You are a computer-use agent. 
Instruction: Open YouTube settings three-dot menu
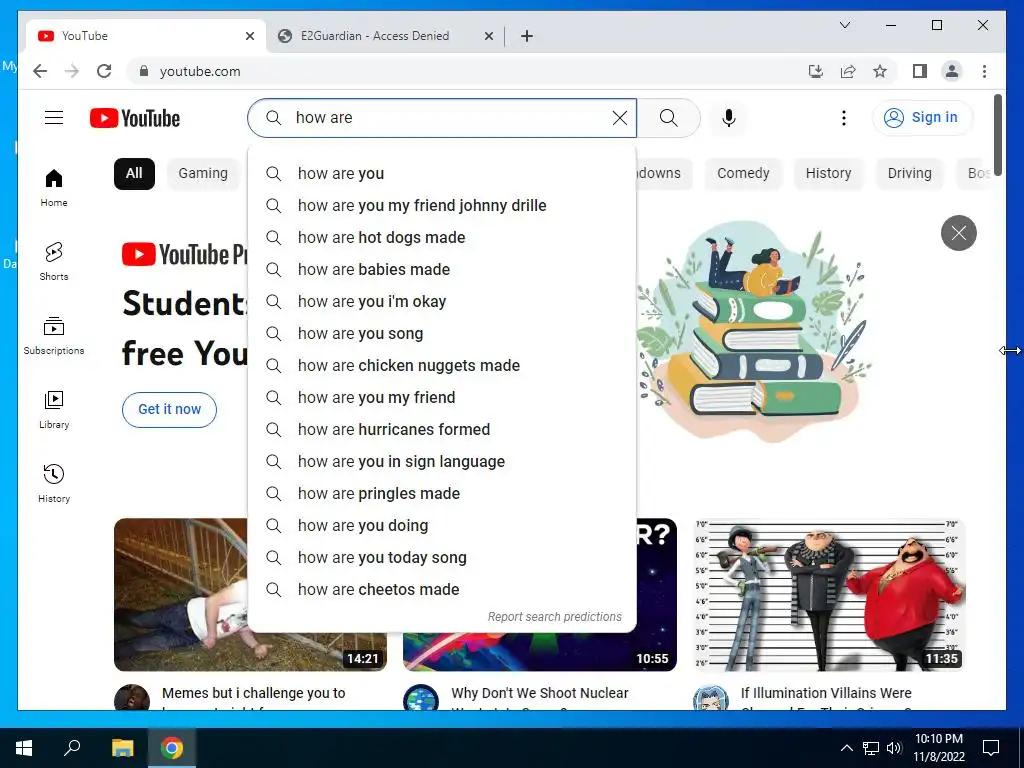(x=844, y=118)
